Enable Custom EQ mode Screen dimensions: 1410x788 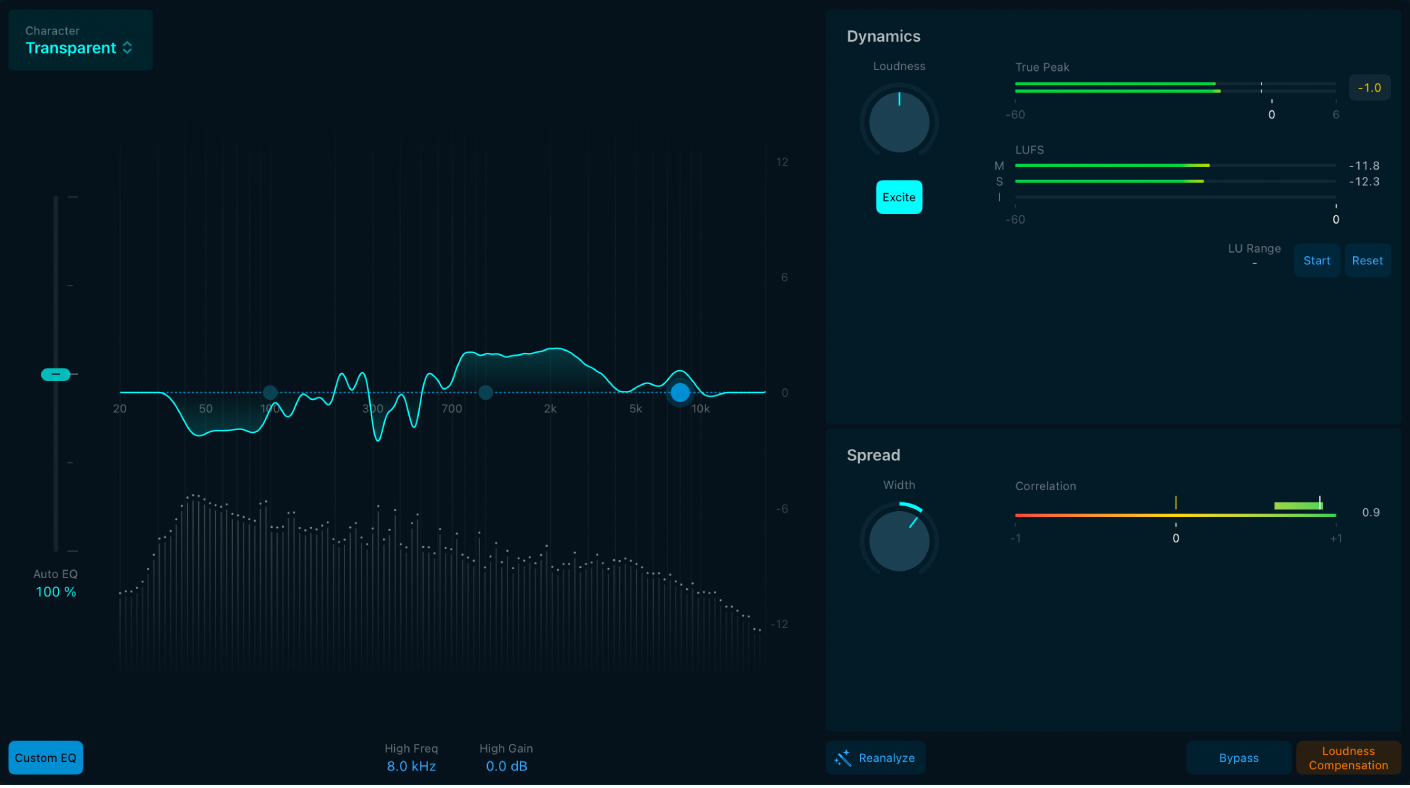pyautogui.click(x=45, y=757)
